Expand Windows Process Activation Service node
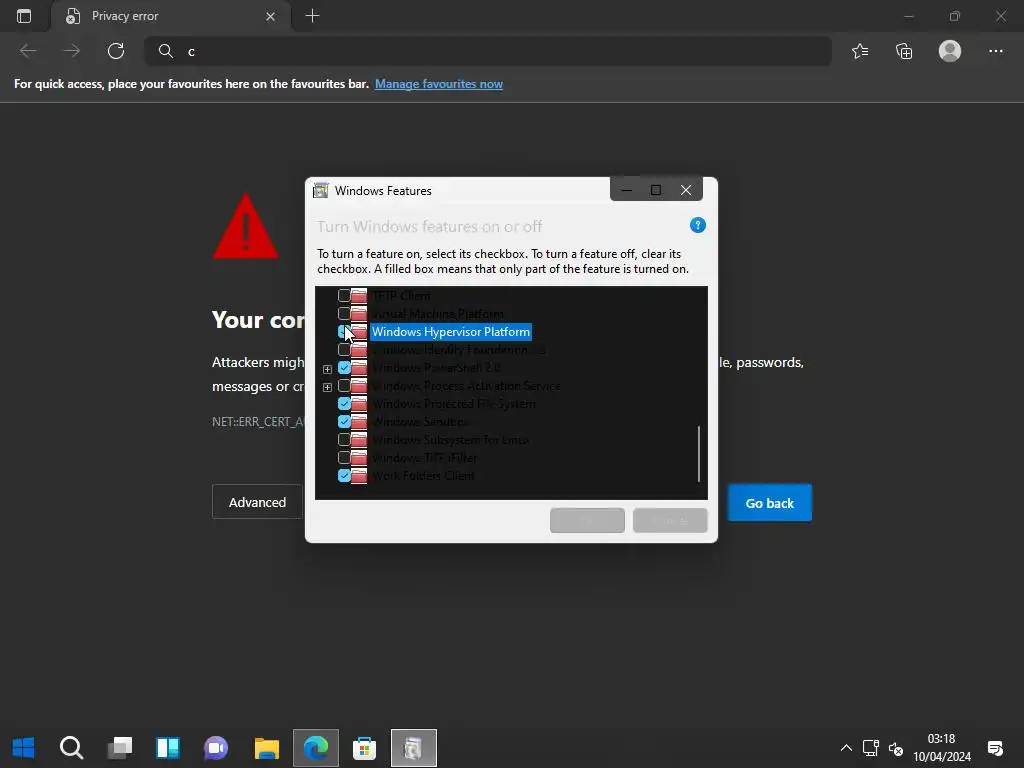 click(327, 387)
